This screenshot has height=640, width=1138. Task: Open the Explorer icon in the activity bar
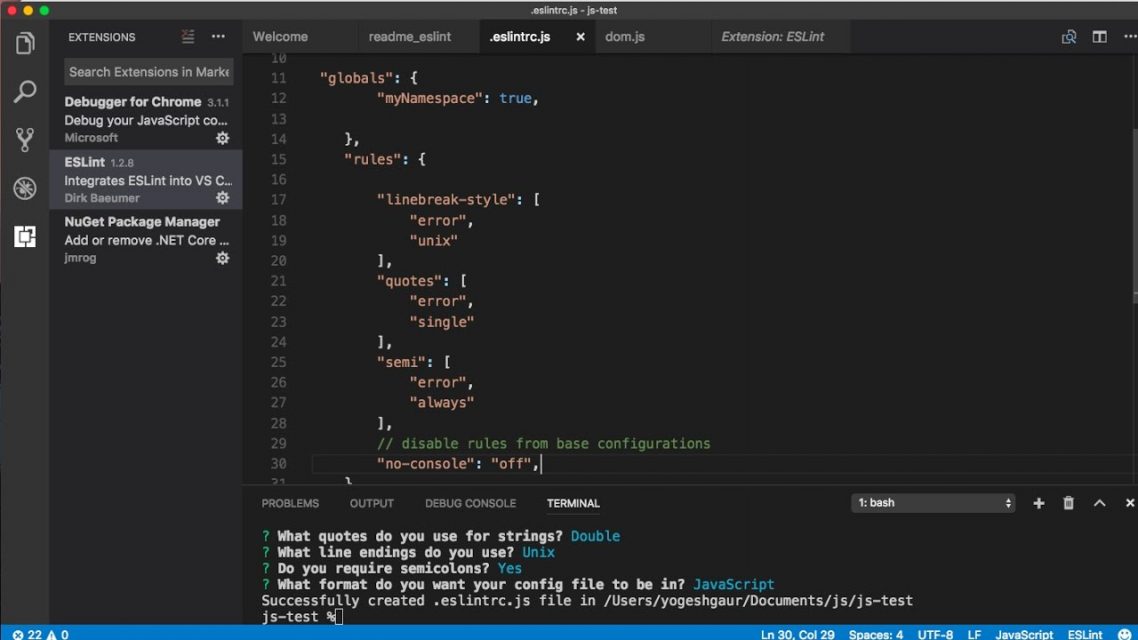point(24,43)
